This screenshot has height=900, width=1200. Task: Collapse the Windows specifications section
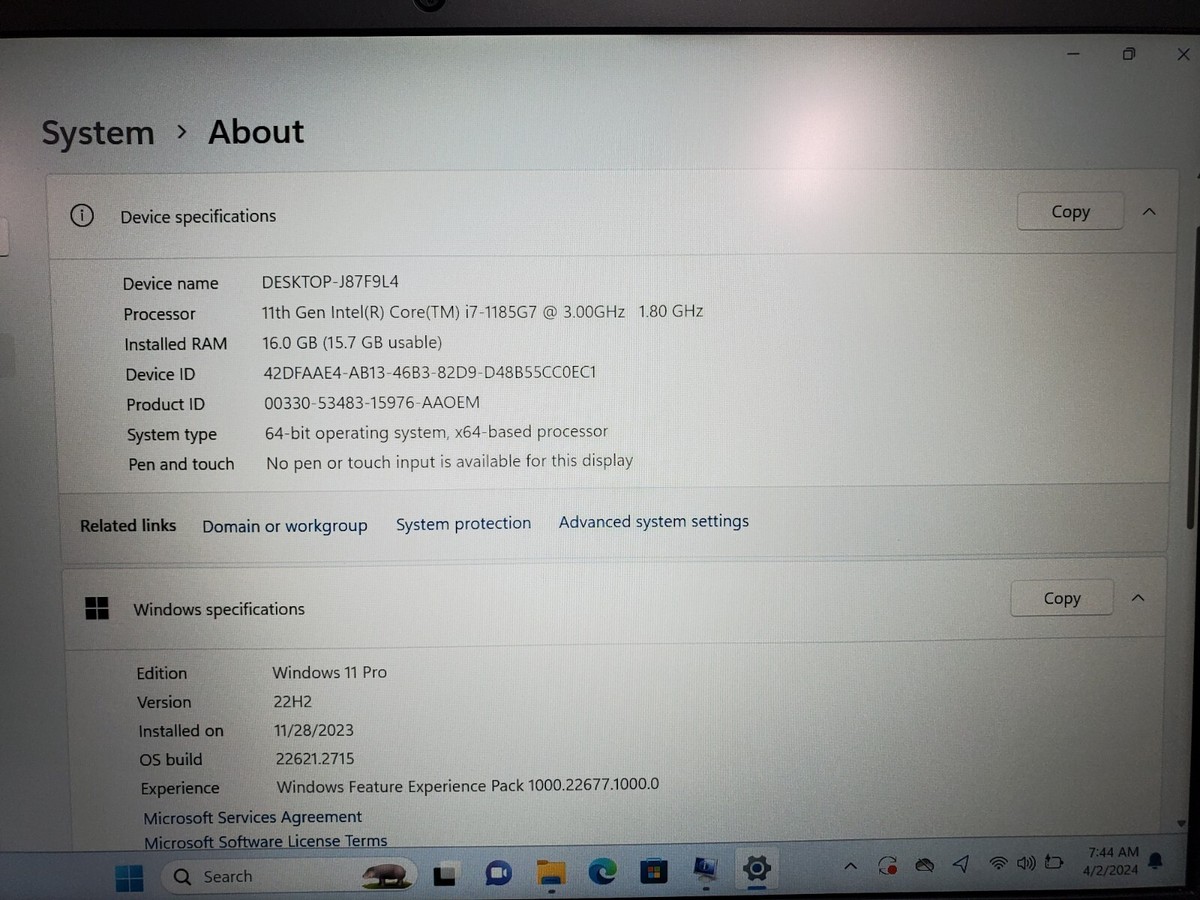[x=1137, y=598]
